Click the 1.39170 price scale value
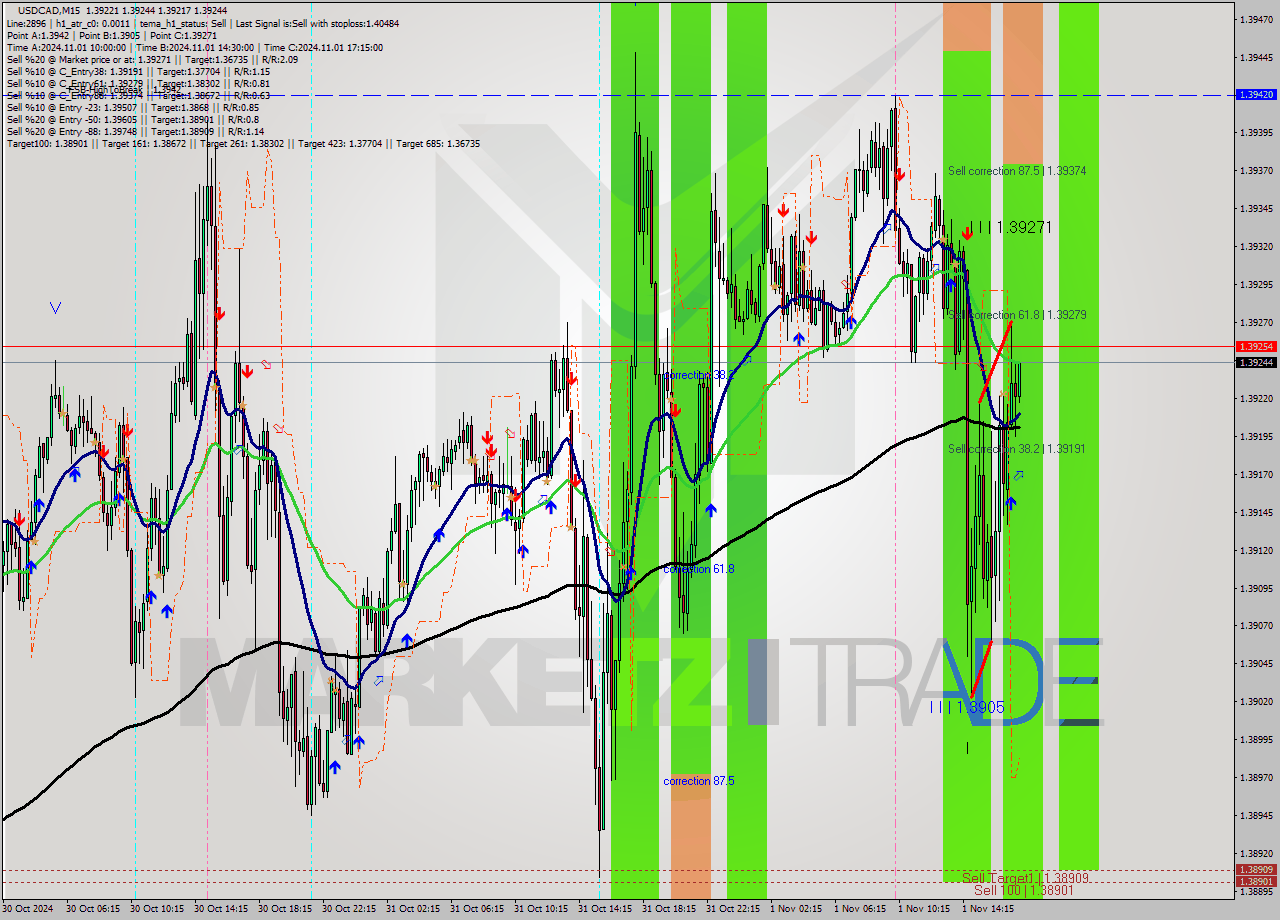 (1256, 474)
